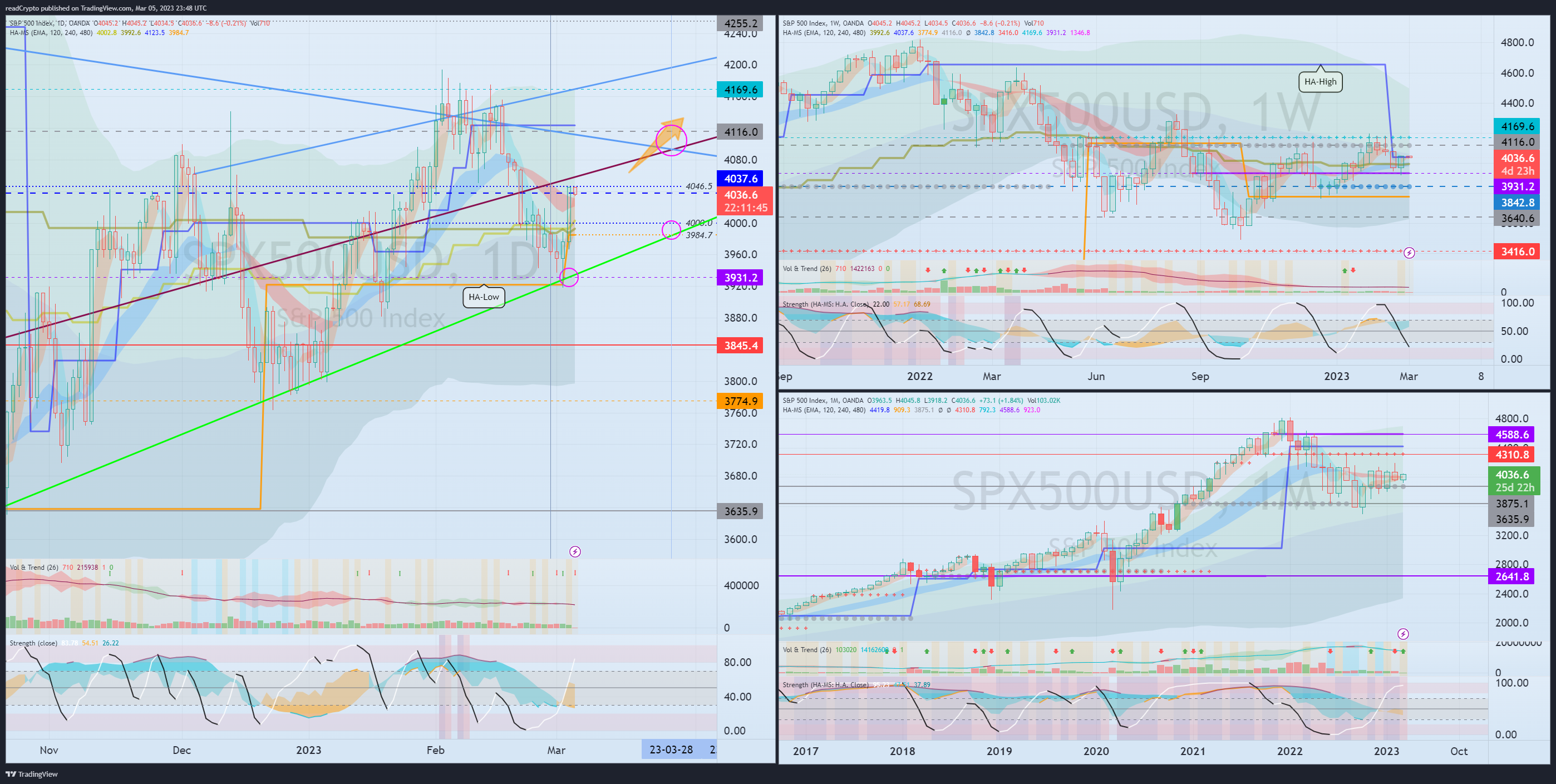1556x784 pixels.
Task: Click the purple 4588.6 price label
Action: [x=1511, y=434]
